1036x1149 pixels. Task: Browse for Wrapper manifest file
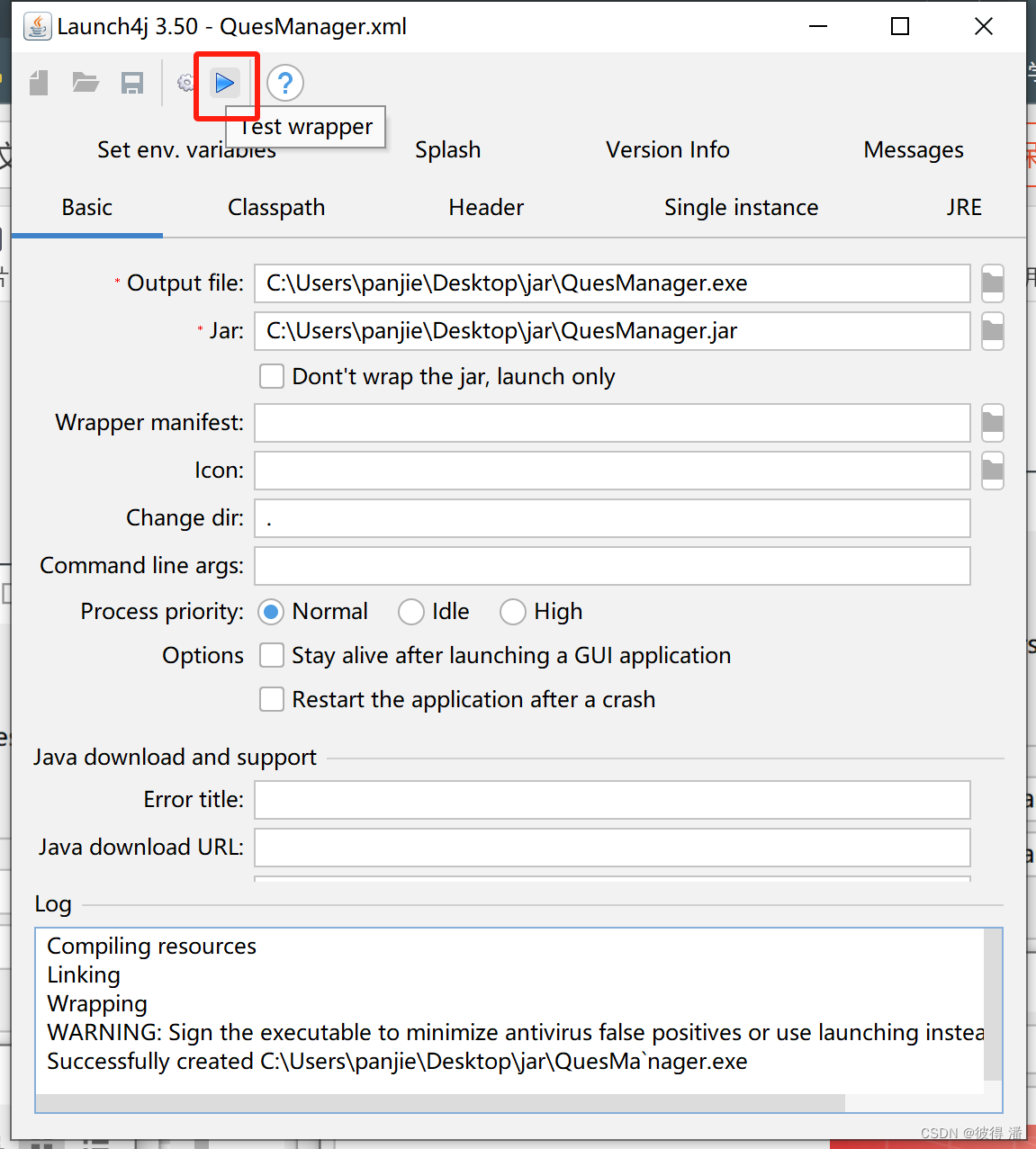(992, 423)
